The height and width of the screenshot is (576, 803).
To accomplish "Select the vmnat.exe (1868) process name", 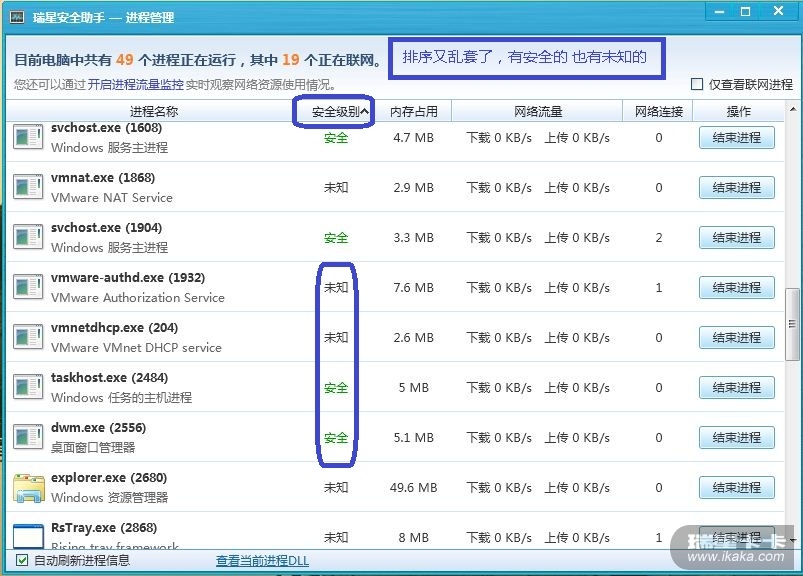I will coord(103,178).
